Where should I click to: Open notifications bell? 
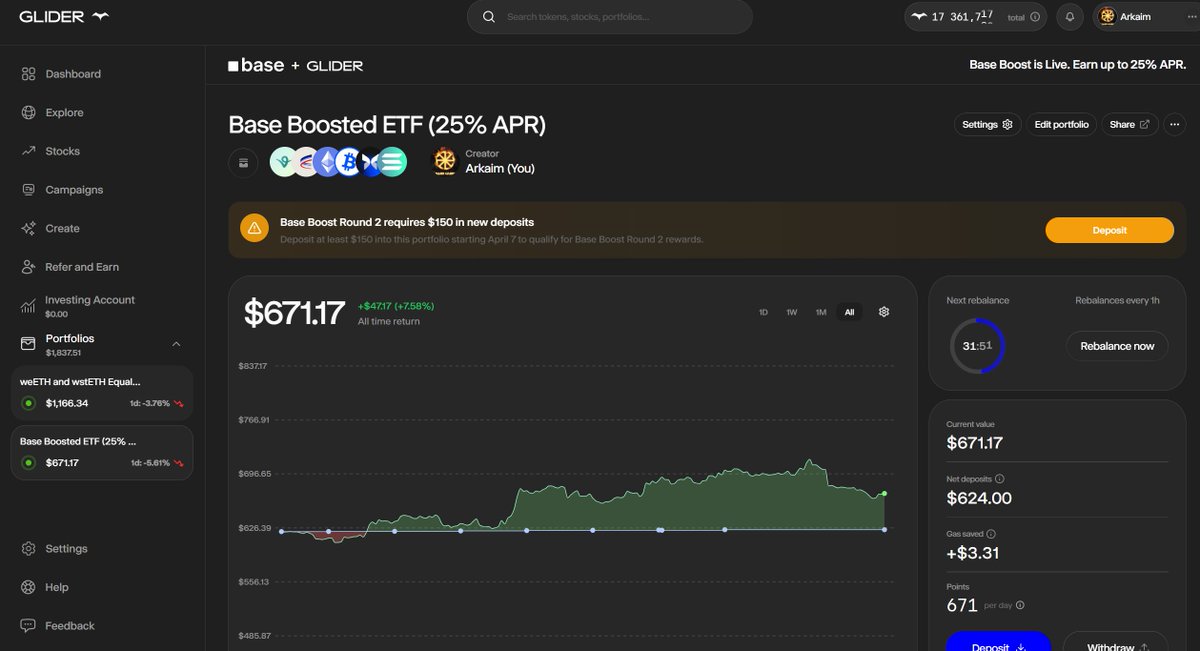(x=1070, y=17)
